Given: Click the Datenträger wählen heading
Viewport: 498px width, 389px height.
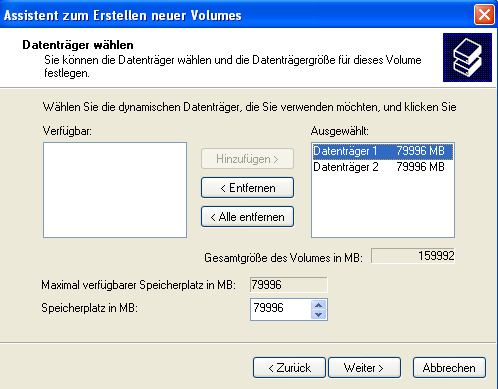Looking at the screenshot, I should [x=78, y=45].
